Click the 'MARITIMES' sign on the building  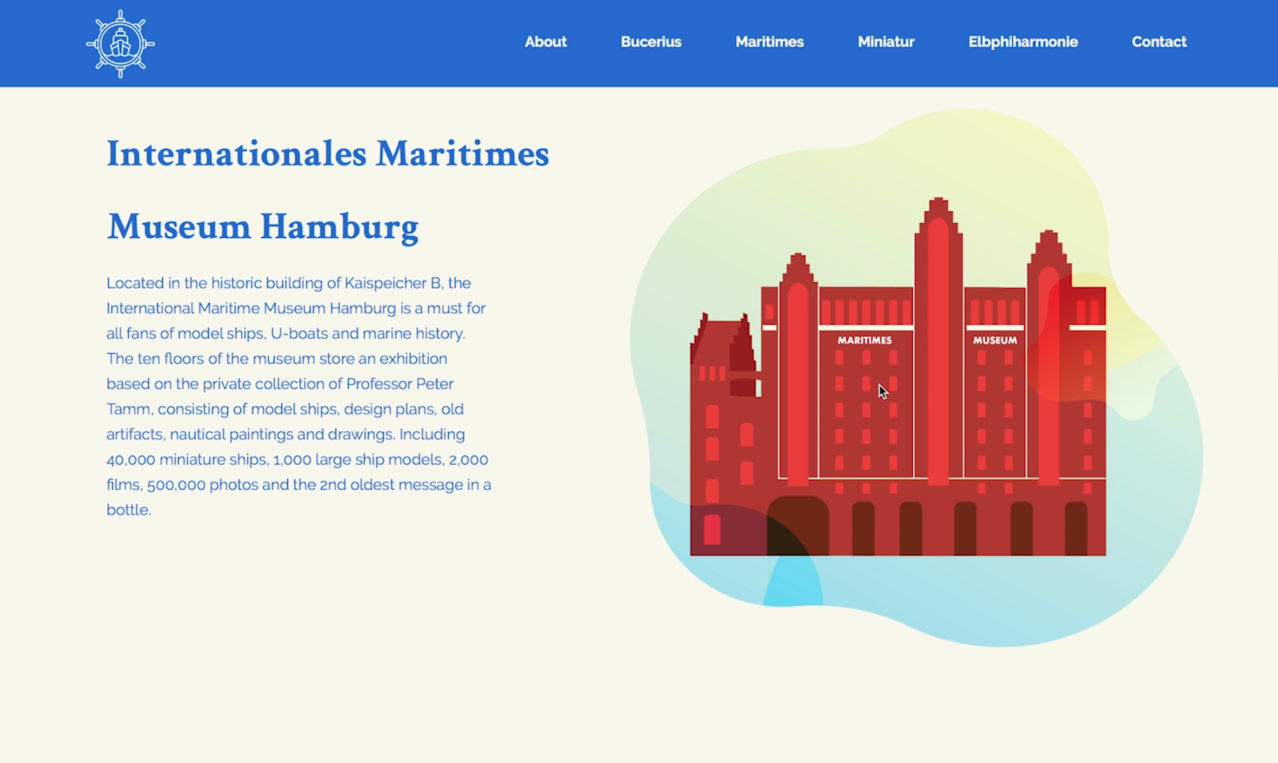point(865,340)
